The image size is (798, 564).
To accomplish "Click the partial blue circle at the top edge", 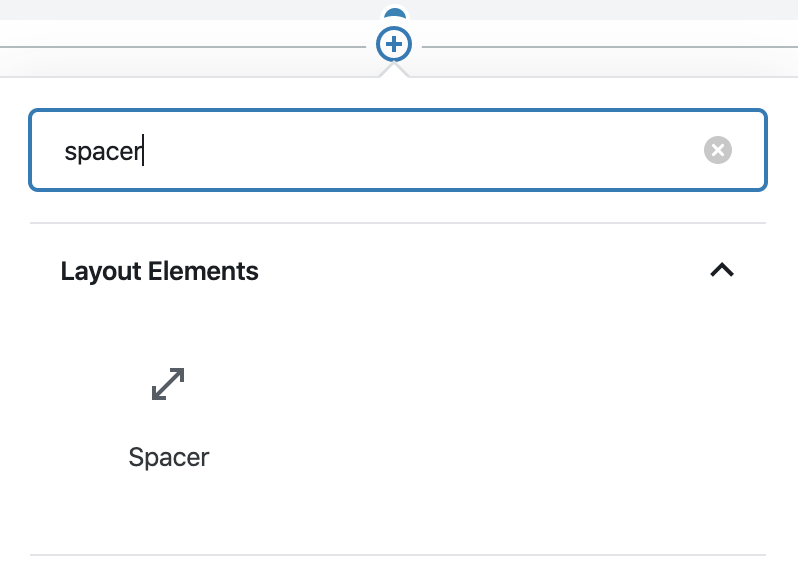I will (x=395, y=13).
